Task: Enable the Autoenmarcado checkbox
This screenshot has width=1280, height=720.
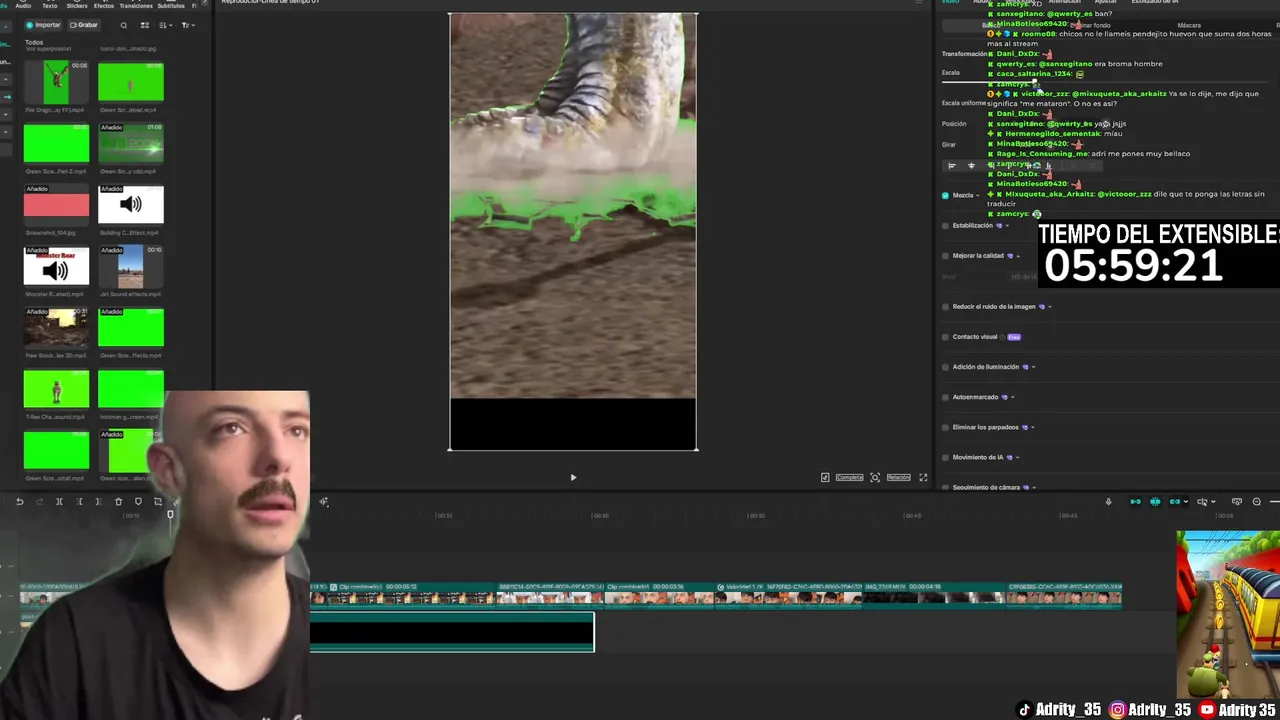Action: 945,397
